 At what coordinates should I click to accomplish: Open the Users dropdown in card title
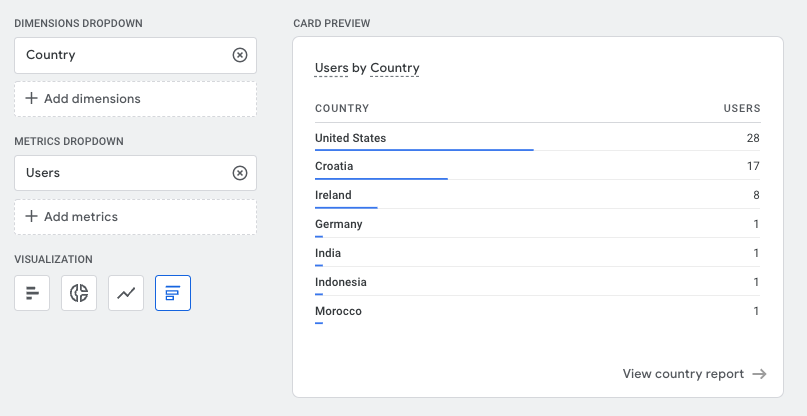[331, 68]
